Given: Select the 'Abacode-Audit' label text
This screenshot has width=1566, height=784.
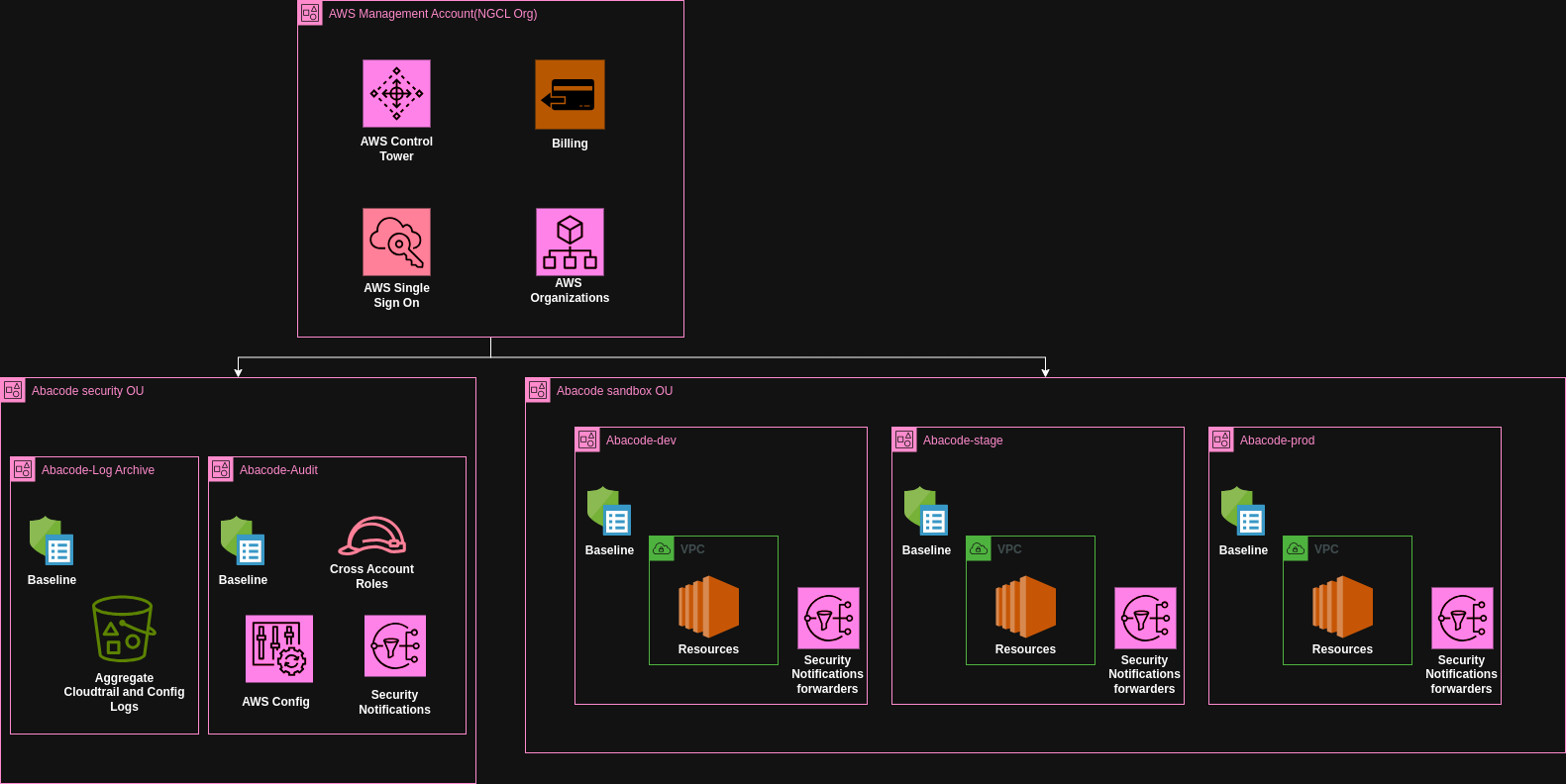Looking at the screenshot, I should coord(278,470).
